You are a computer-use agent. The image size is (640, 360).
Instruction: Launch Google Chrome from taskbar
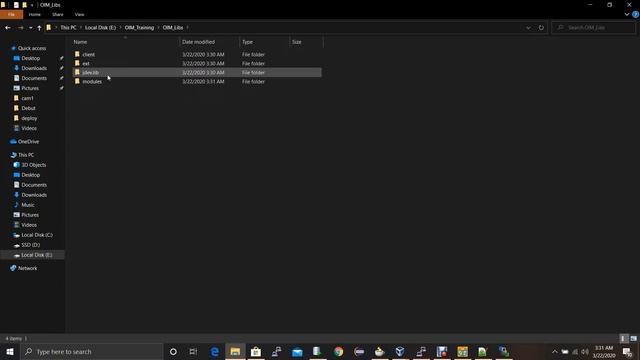338,351
